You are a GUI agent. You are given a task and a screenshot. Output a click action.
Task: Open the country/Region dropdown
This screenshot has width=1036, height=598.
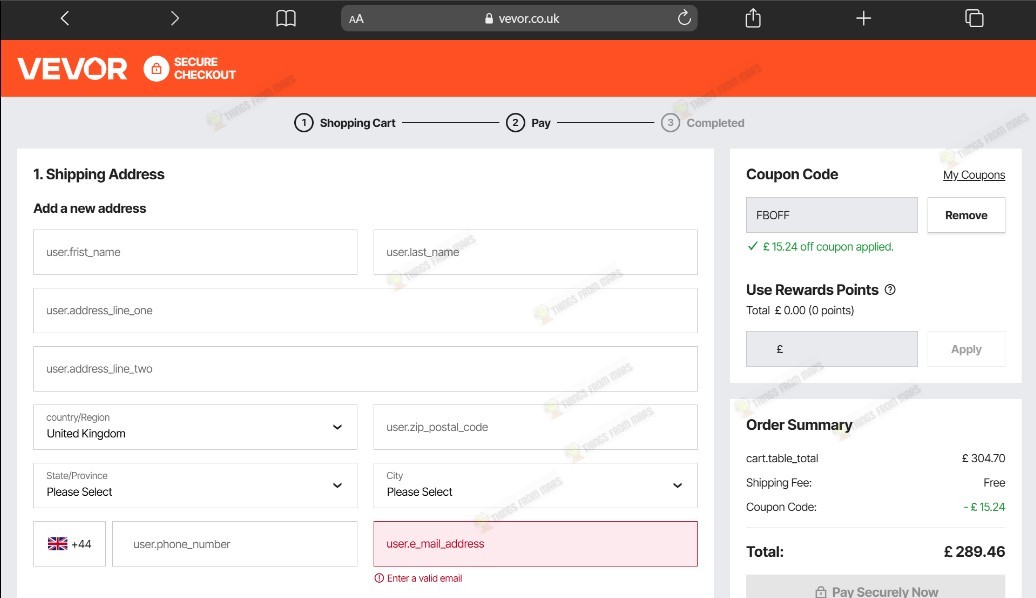click(196, 427)
